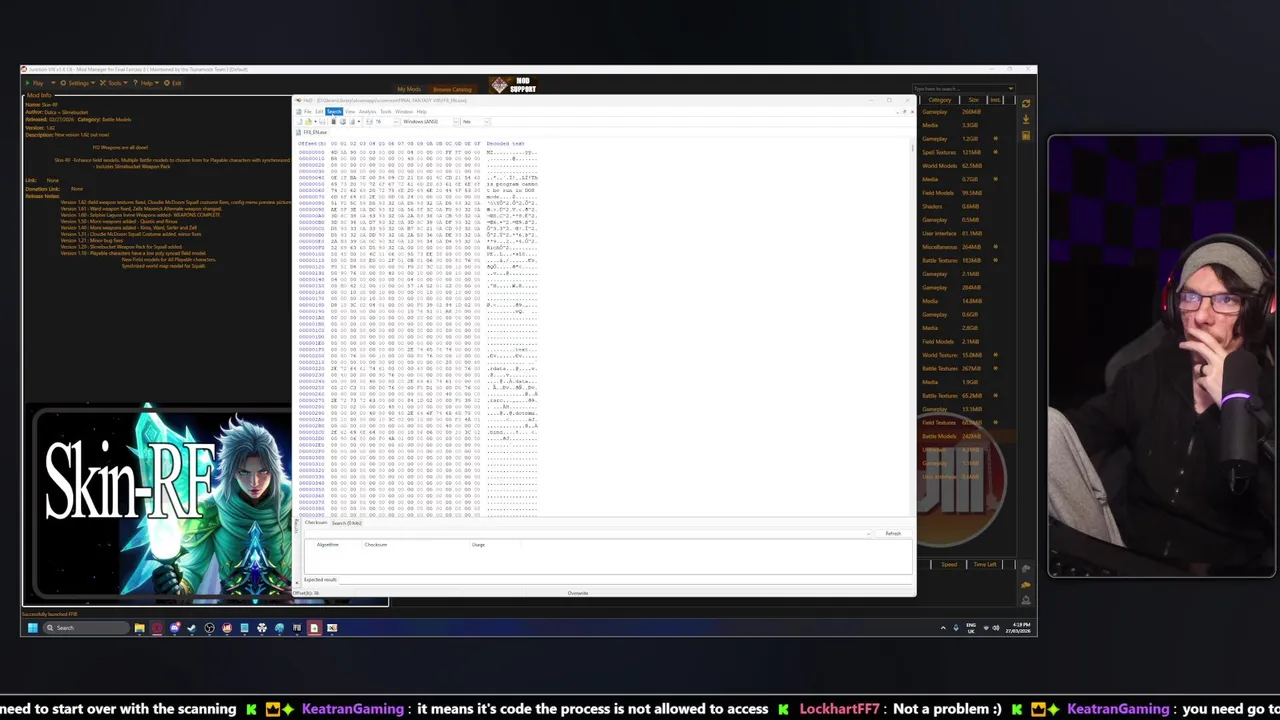1280x720 pixels.
Task: Sort by the Category column header
Action: [x=940, y=100]
